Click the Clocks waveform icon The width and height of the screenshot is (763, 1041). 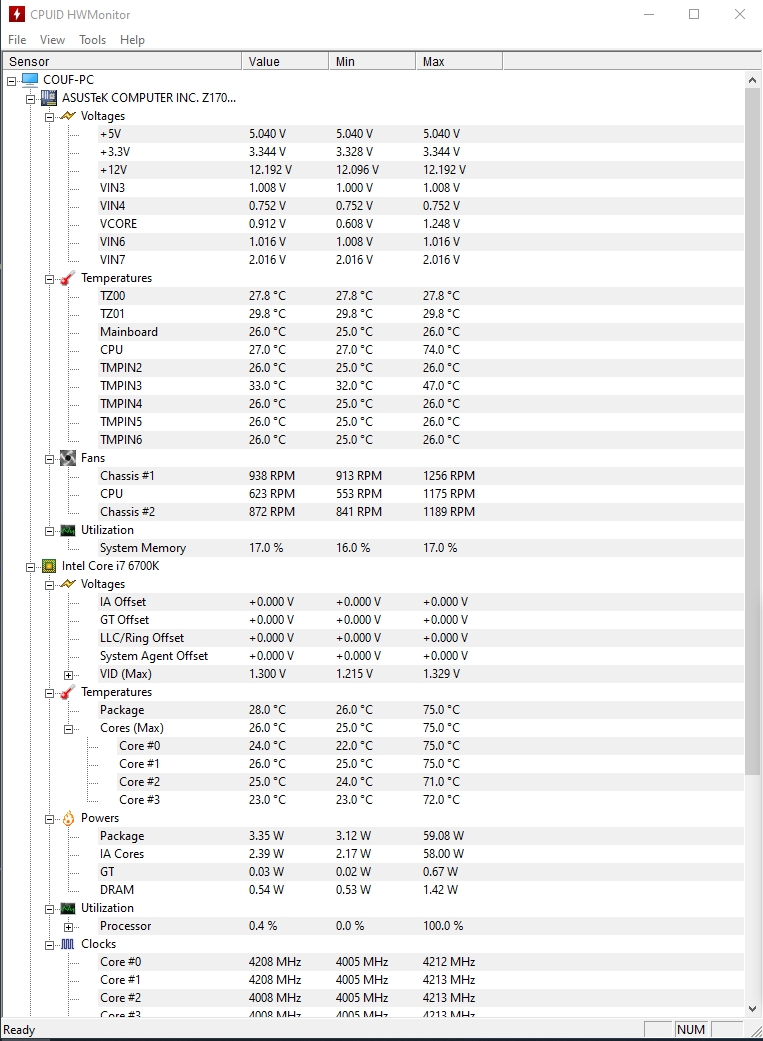pos(67,944)
